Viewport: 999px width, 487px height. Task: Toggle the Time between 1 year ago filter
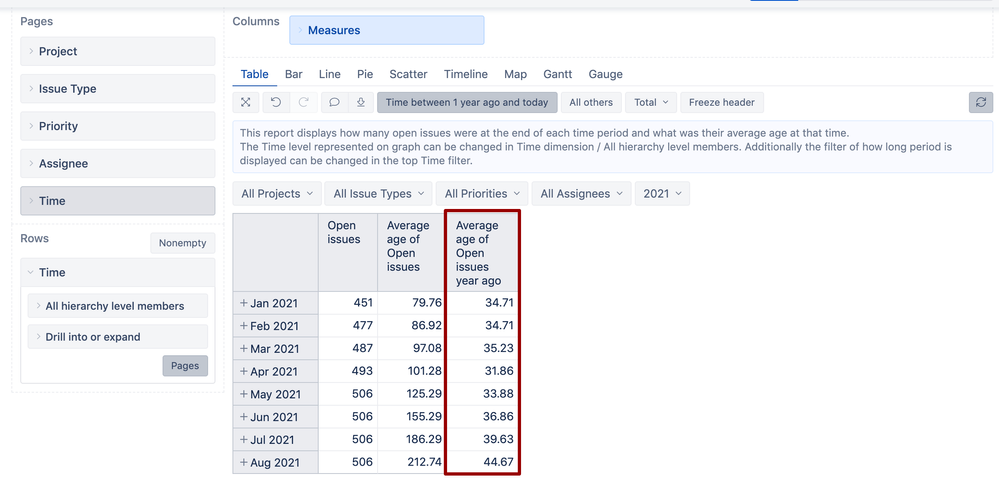[x=467, y=102]
